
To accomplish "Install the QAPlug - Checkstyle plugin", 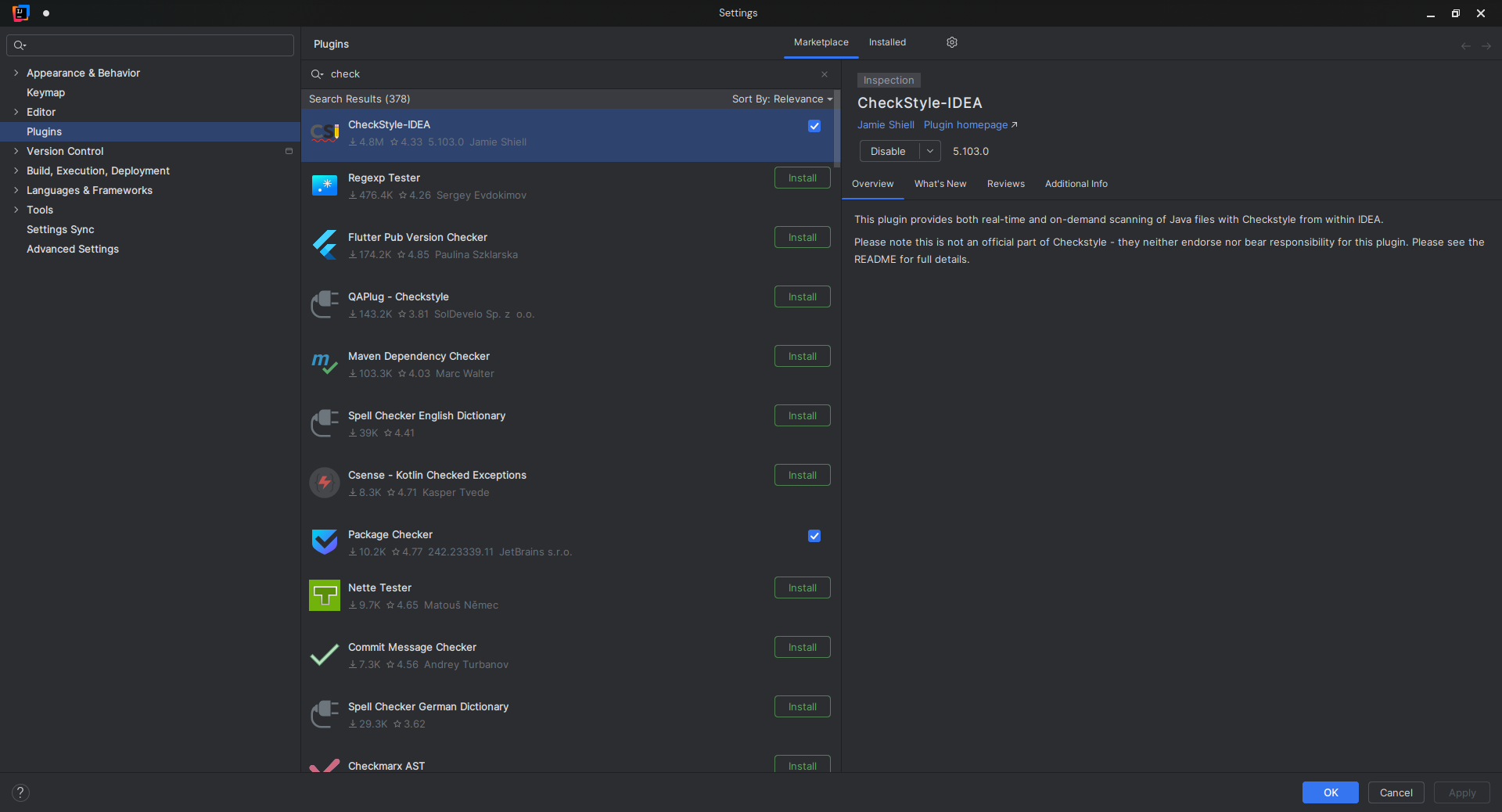I will tap(803, 296).
